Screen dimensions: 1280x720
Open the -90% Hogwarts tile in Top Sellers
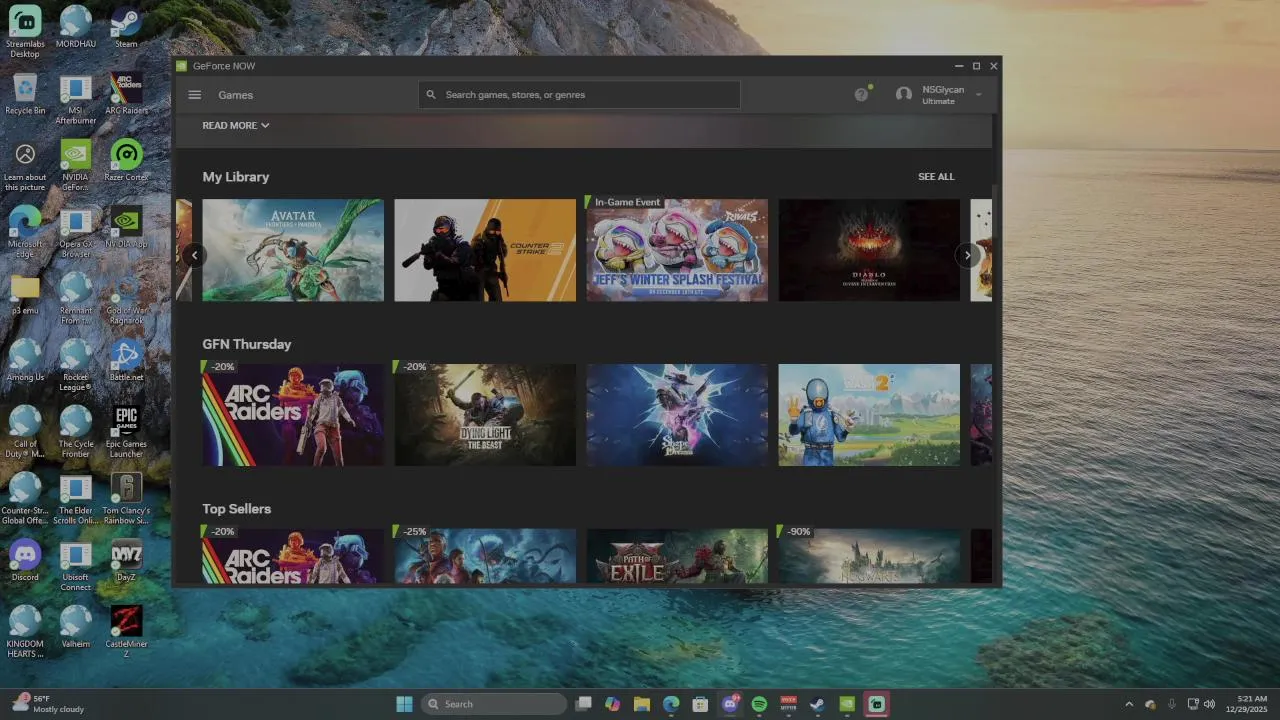(x=869, y=556)
